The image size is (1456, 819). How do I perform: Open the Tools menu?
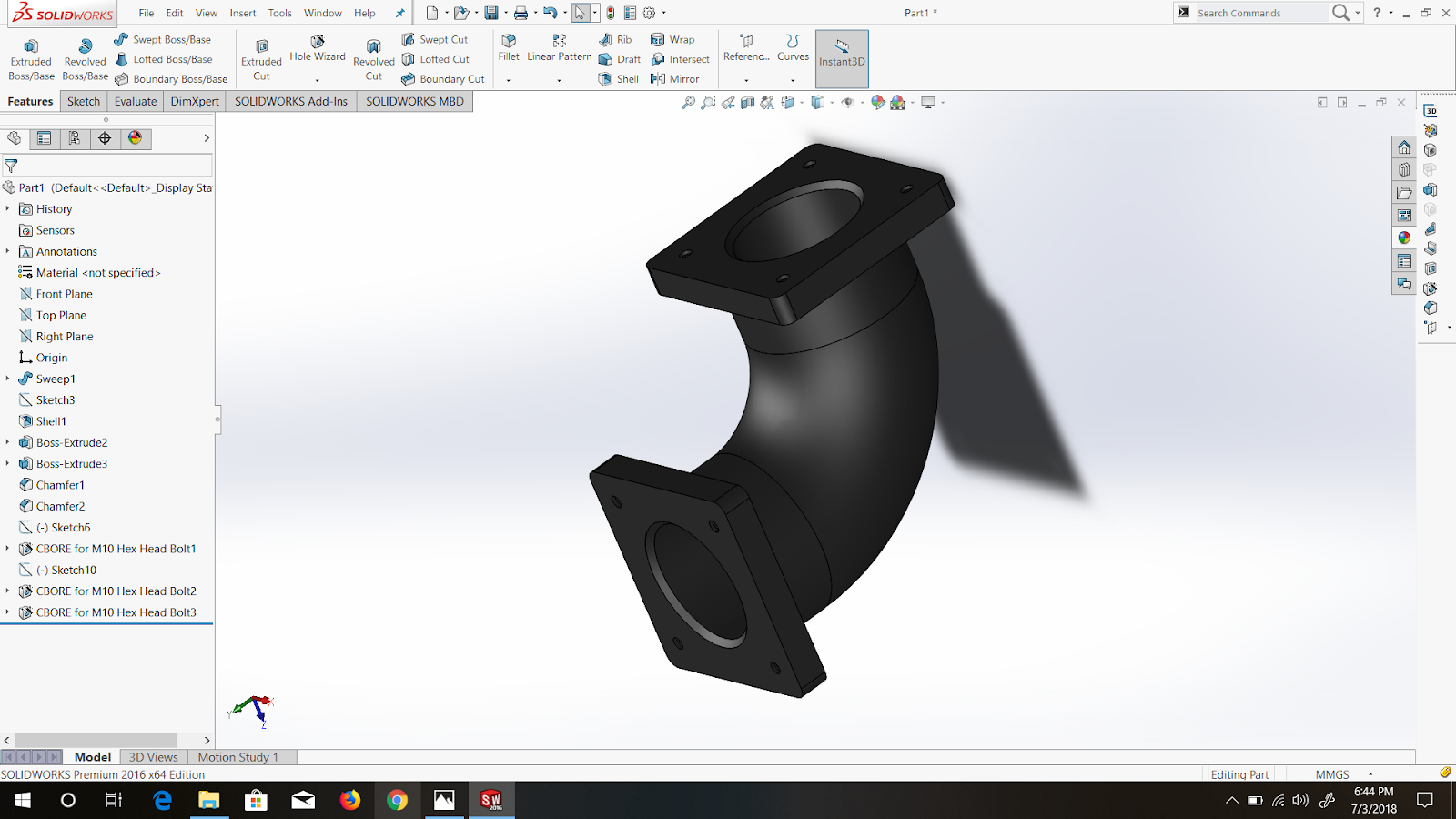coord(279,13)
